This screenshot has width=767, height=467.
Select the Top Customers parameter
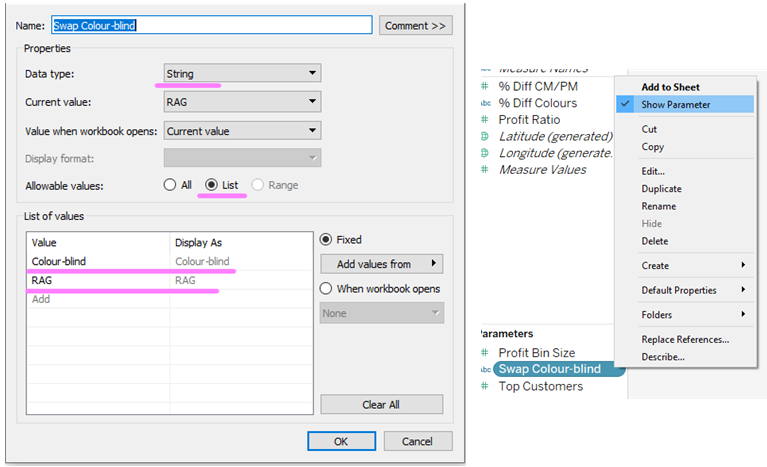[x=541, y=386]
